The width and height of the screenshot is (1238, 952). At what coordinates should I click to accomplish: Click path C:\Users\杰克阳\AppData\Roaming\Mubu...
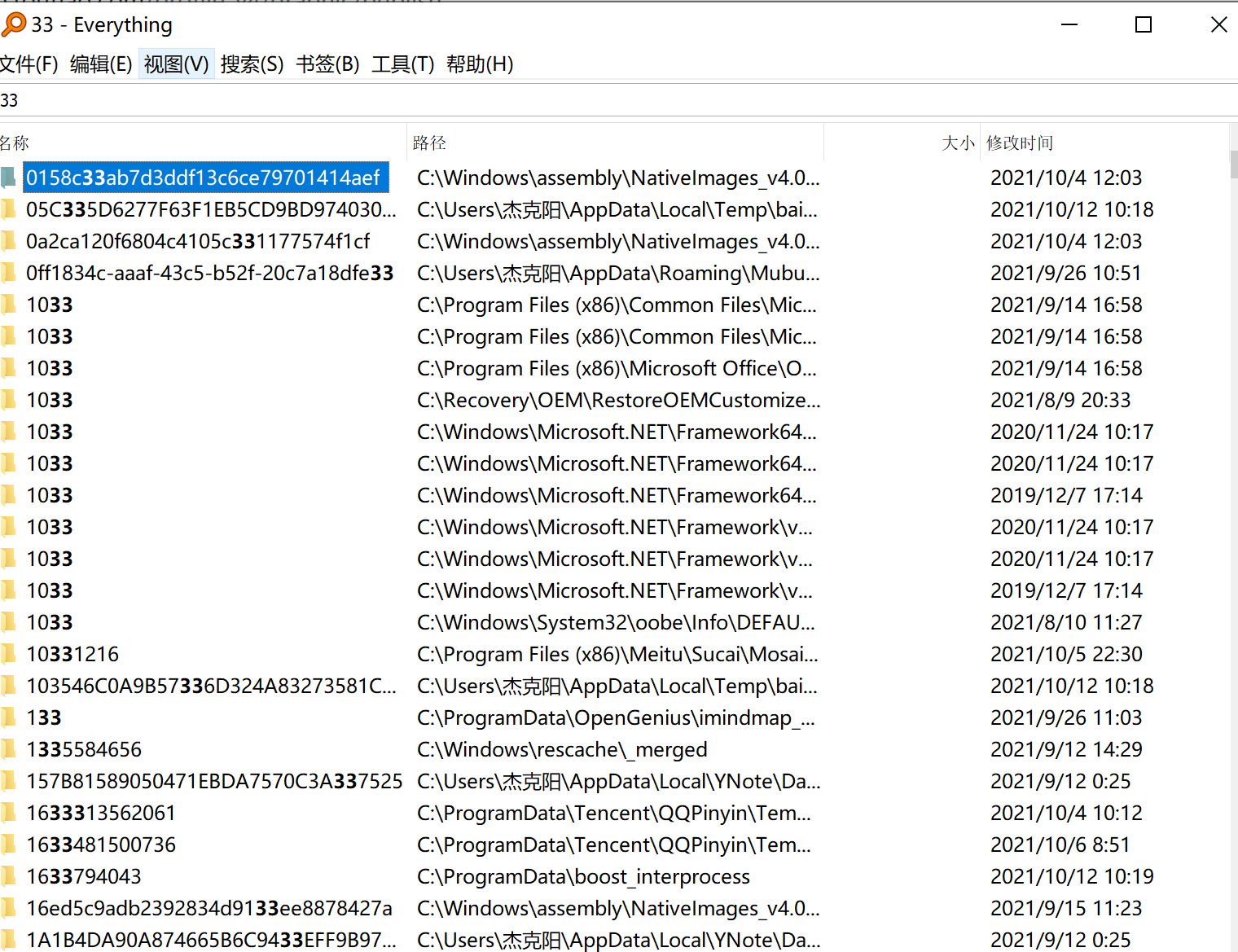tap(618, 273)
